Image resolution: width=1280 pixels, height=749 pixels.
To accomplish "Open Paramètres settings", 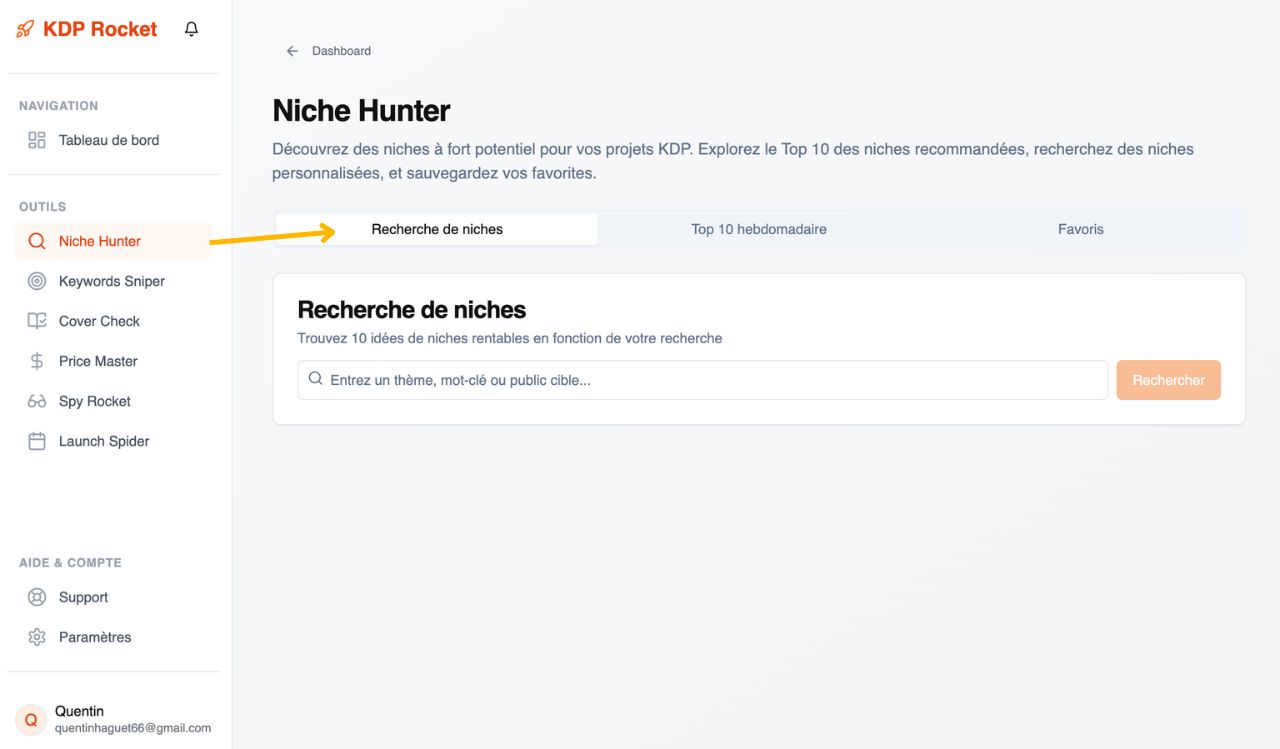I will [x=113, y=637].
